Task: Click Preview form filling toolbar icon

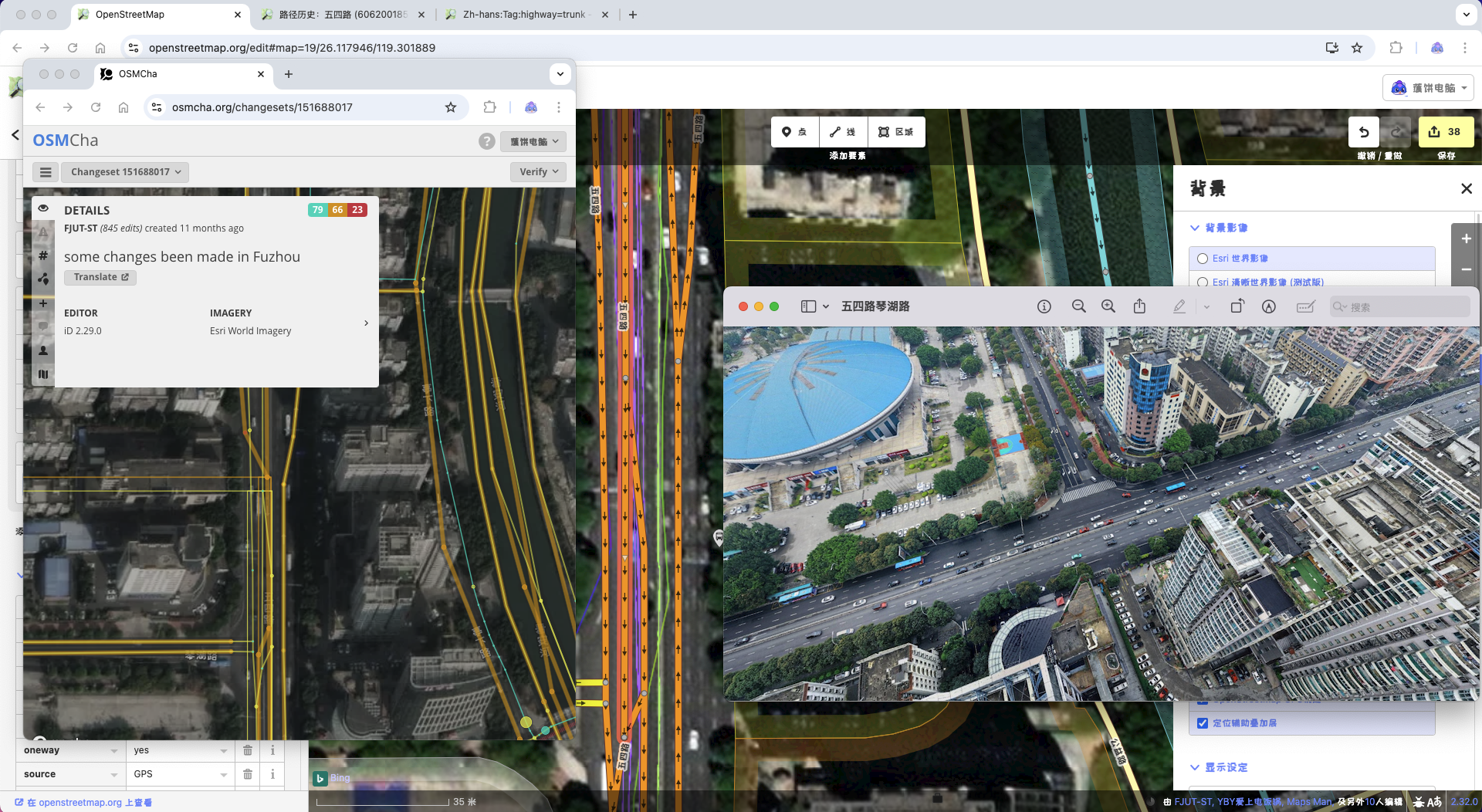Action: [1305, 306]
